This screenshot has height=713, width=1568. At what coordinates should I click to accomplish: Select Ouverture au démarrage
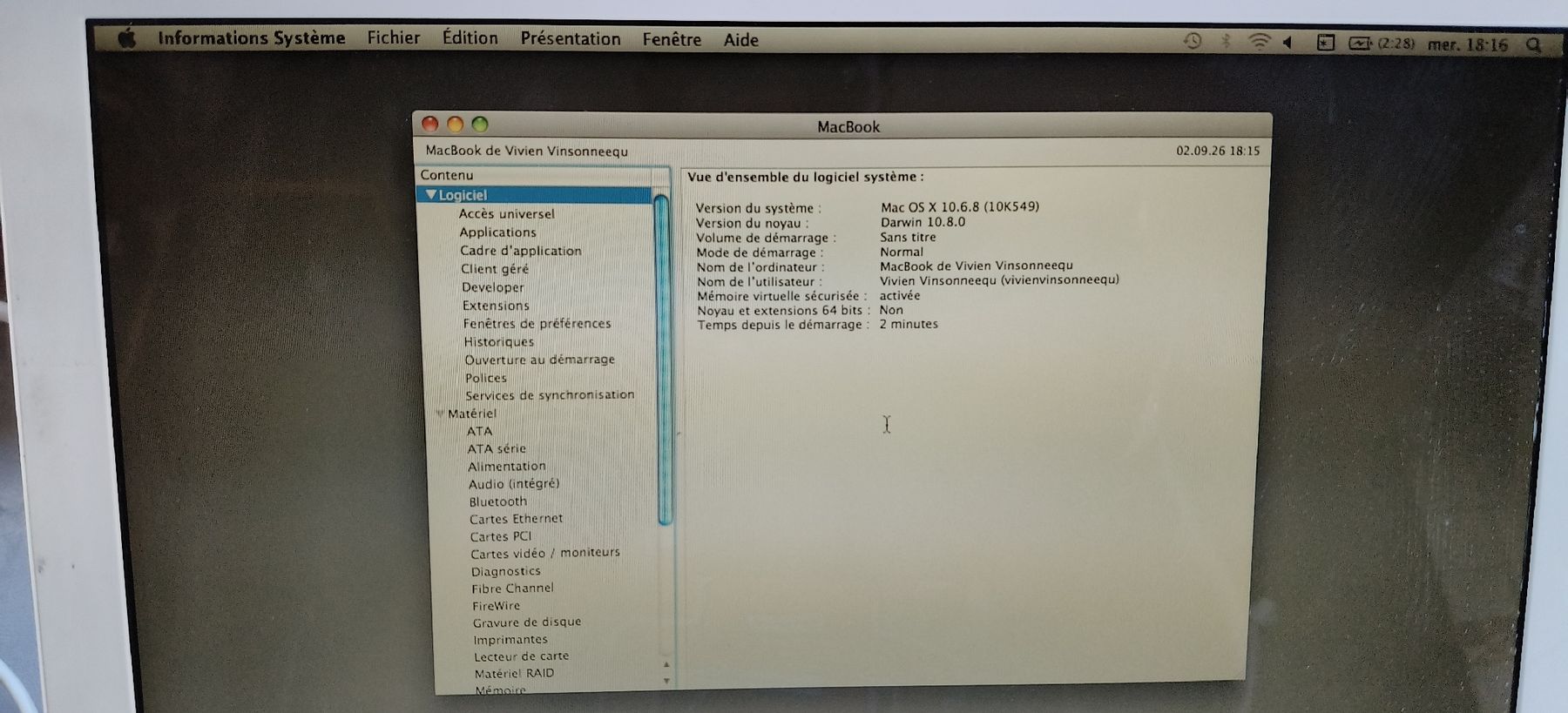[x=540, y=360]
